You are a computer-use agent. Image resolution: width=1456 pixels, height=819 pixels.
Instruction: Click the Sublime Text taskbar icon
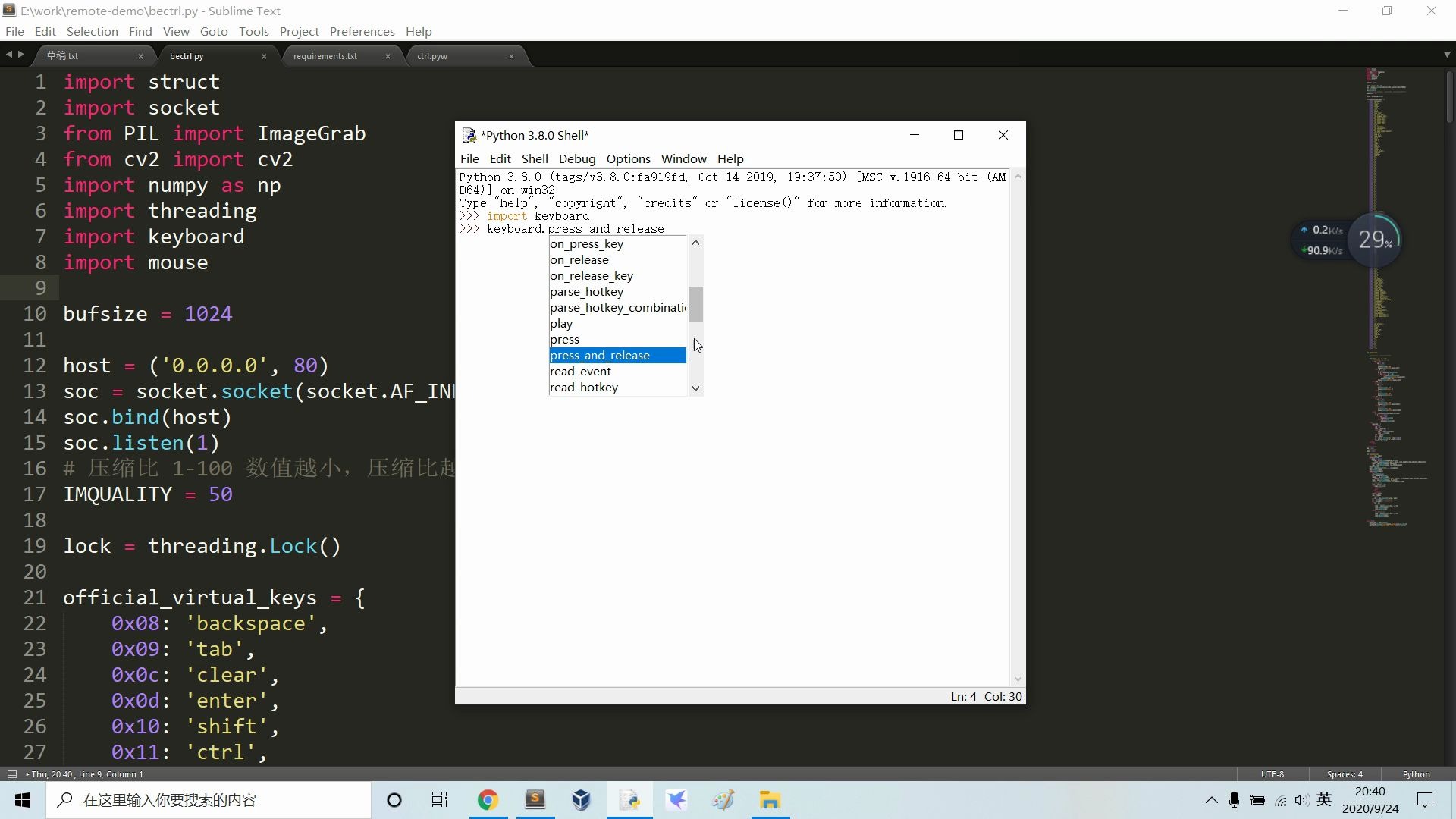(x=535, y=800)
